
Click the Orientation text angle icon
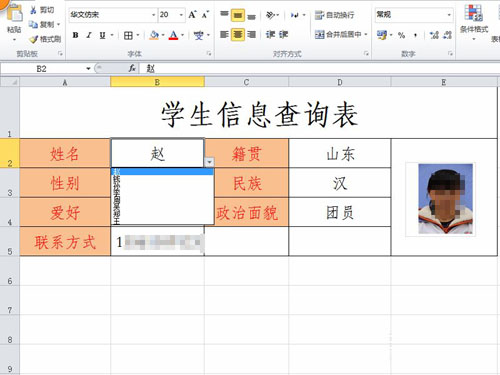pos(270,15)
